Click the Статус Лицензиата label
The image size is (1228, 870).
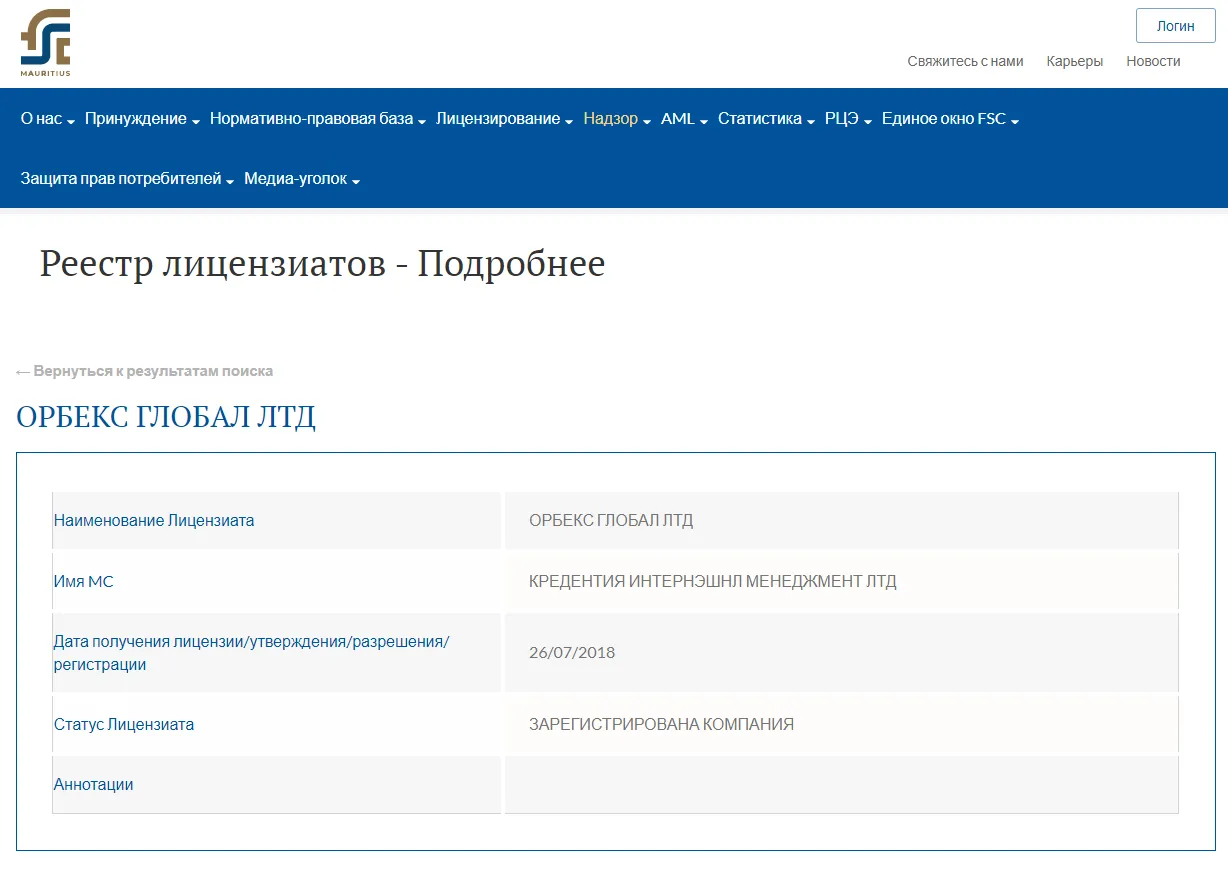point(124,724)
